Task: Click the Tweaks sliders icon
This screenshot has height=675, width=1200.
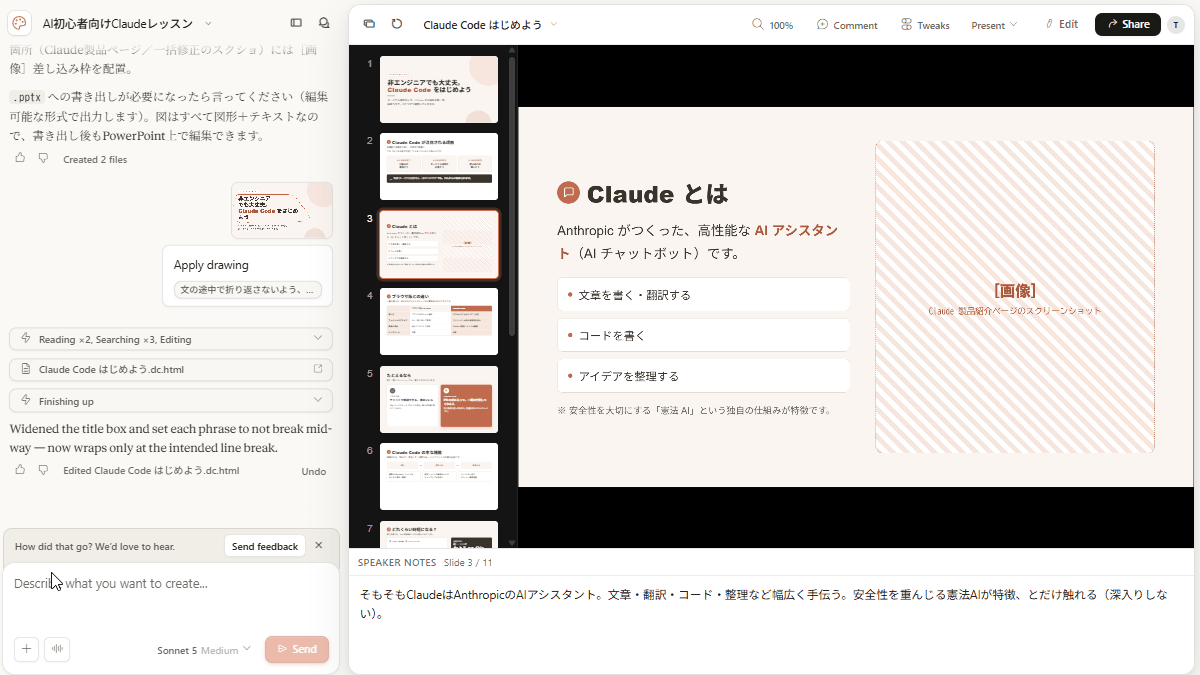Action: (906, 24)
